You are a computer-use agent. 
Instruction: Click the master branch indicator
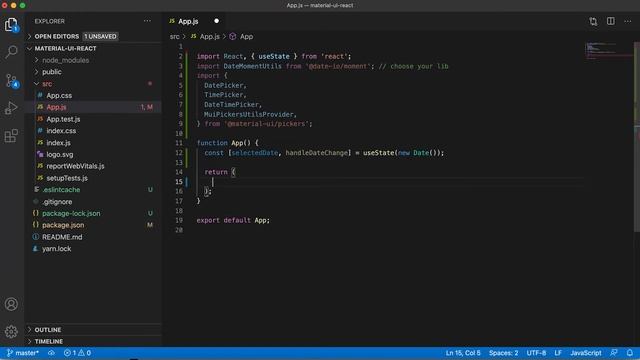tap(23, 353)
